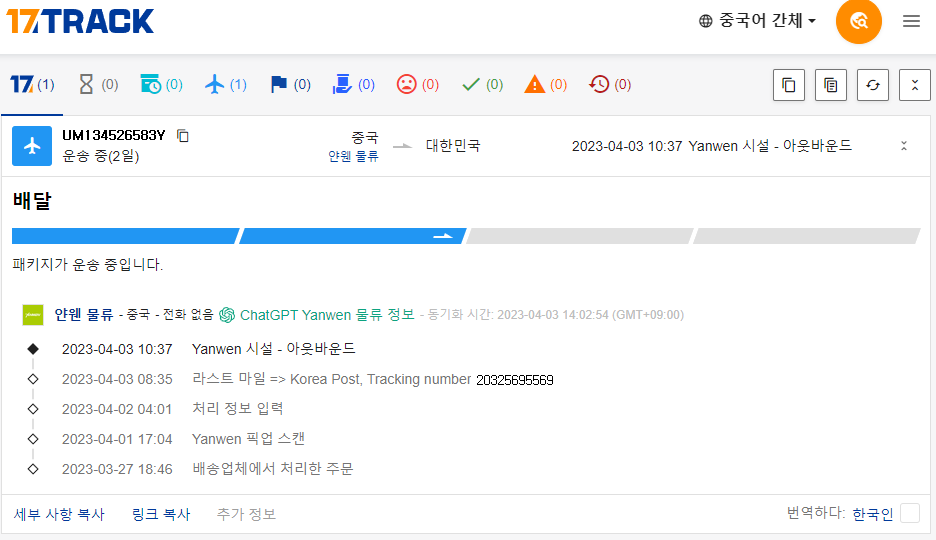Click tracking number UM134526583Y
936x540 pixels.
113,135
